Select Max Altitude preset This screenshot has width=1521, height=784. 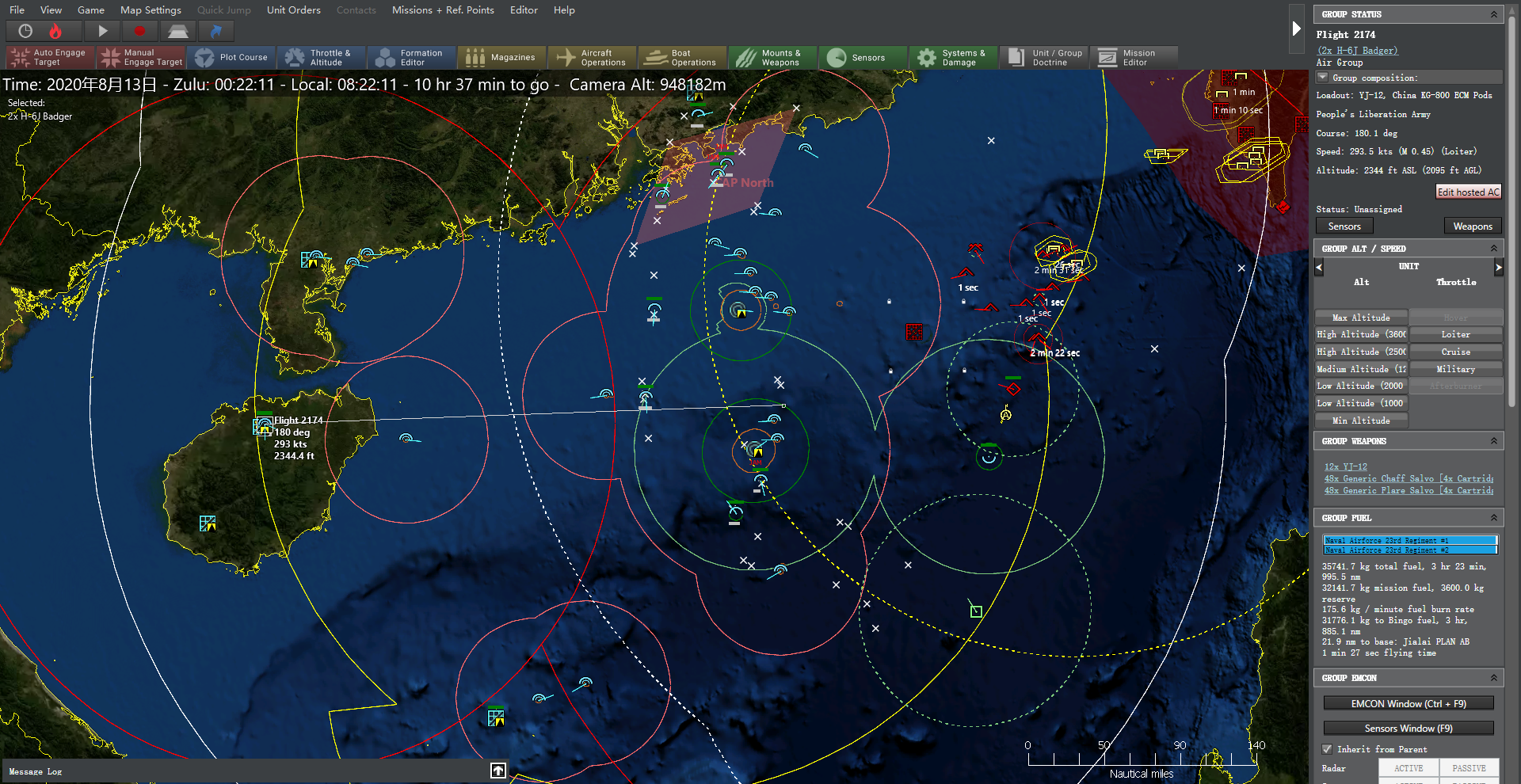point(1361,318)
